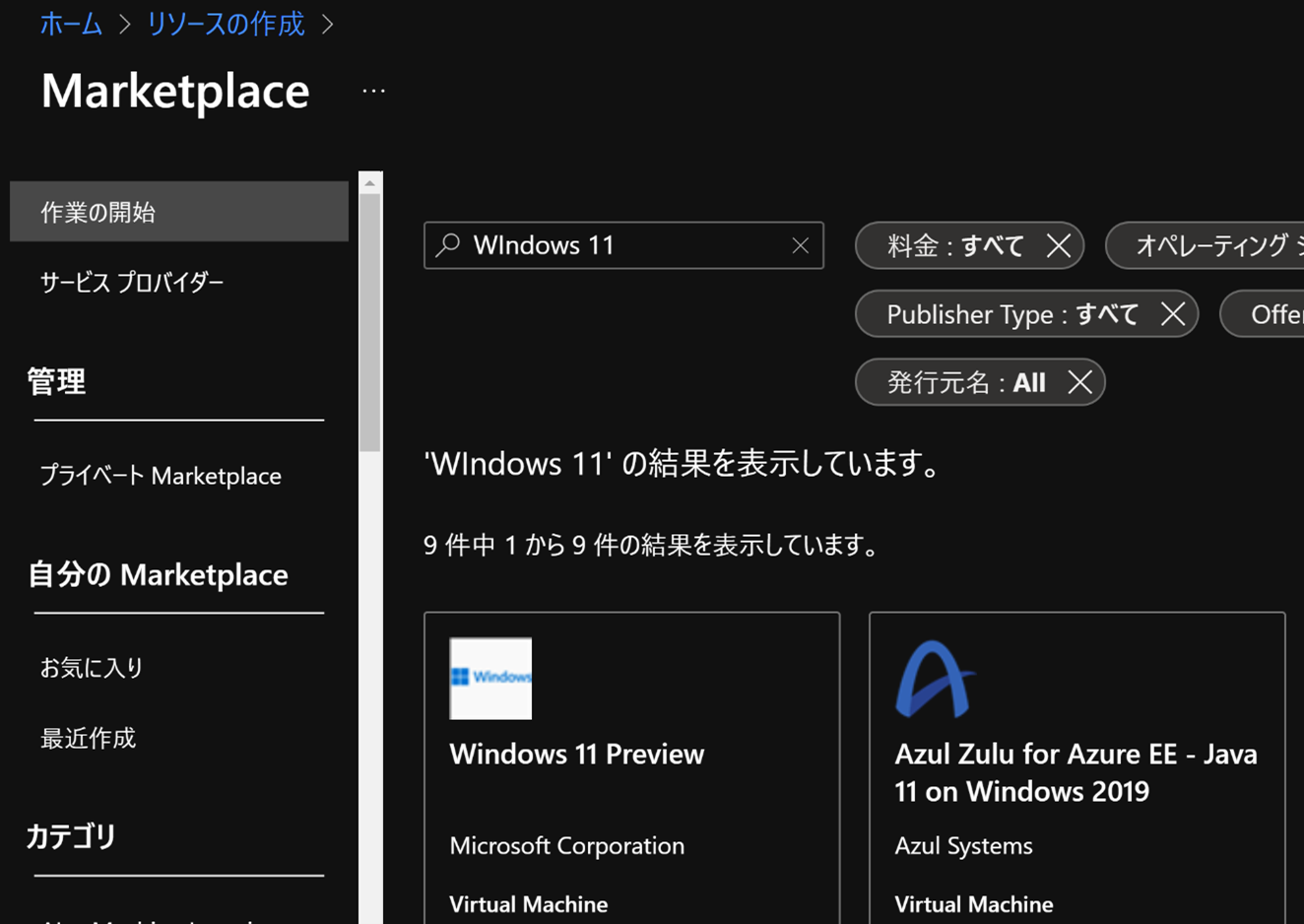Click scrollbar up arrow in sidebar

point(370,183)
